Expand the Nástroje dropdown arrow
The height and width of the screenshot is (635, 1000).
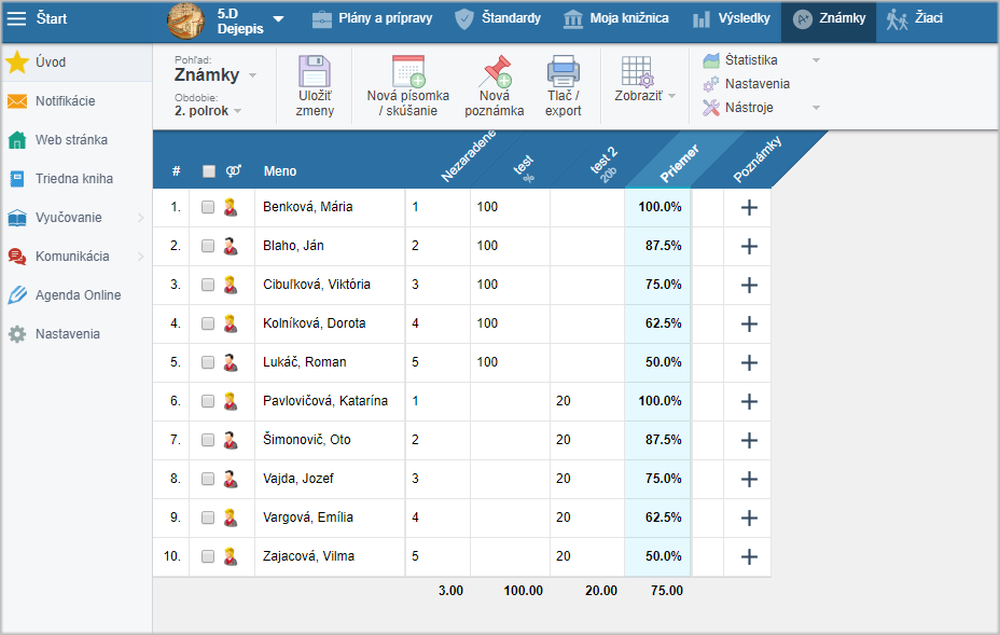pyautogui.click(x=816, y=108)
